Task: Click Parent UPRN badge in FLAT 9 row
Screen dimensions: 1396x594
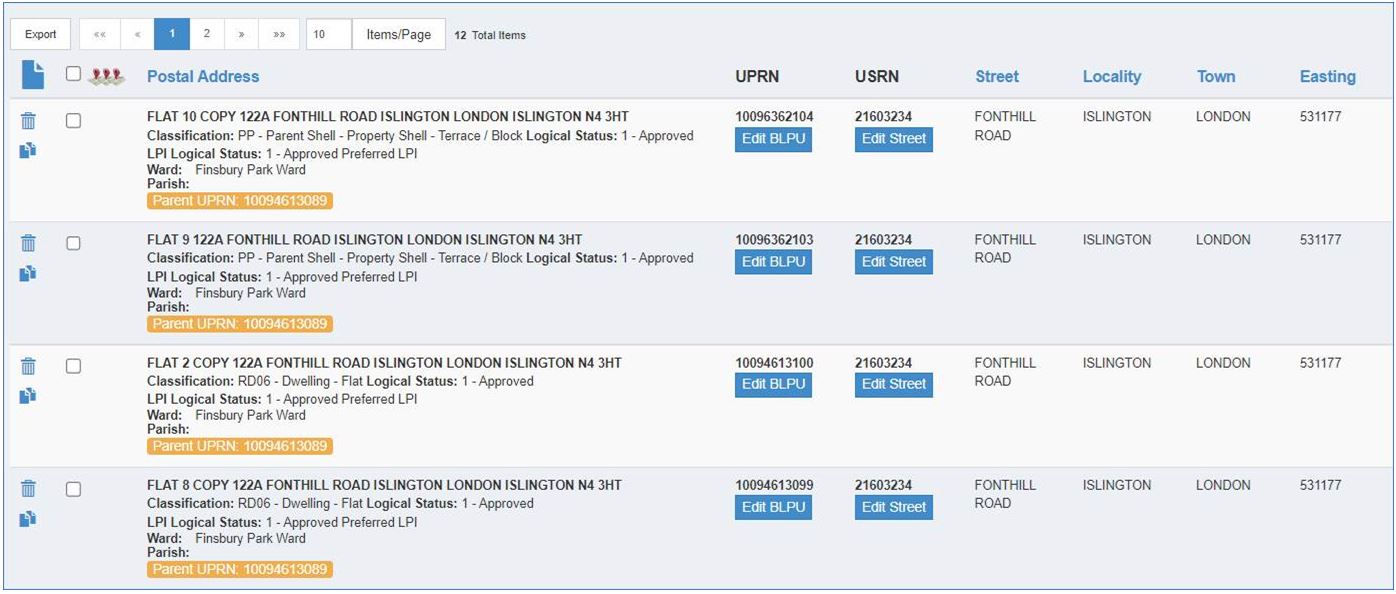Action: click(x=240, y=324)
